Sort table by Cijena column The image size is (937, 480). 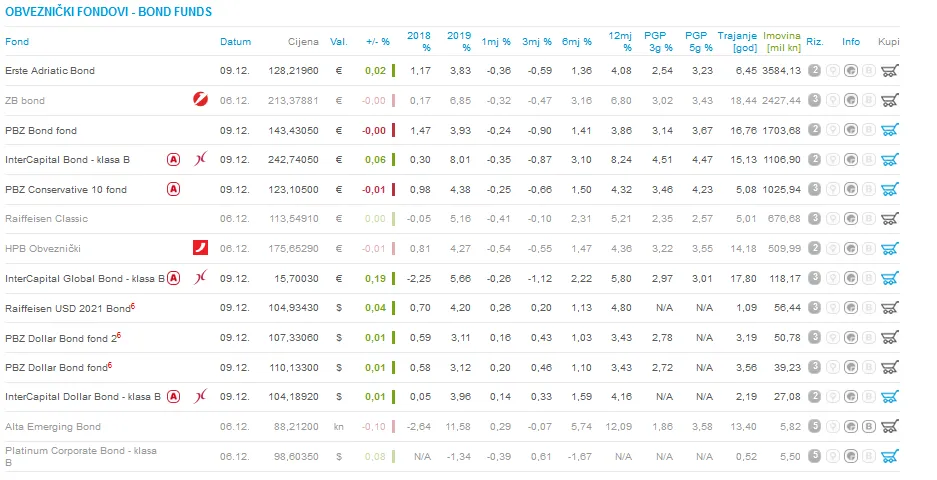[303, 42]
